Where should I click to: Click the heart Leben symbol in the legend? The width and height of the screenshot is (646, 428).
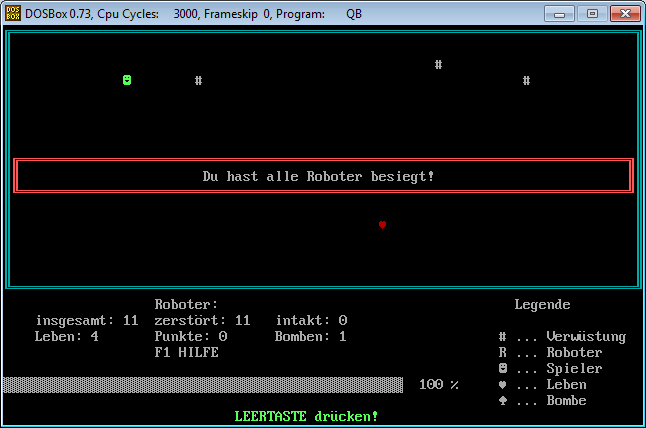click(x=502, y=384)
